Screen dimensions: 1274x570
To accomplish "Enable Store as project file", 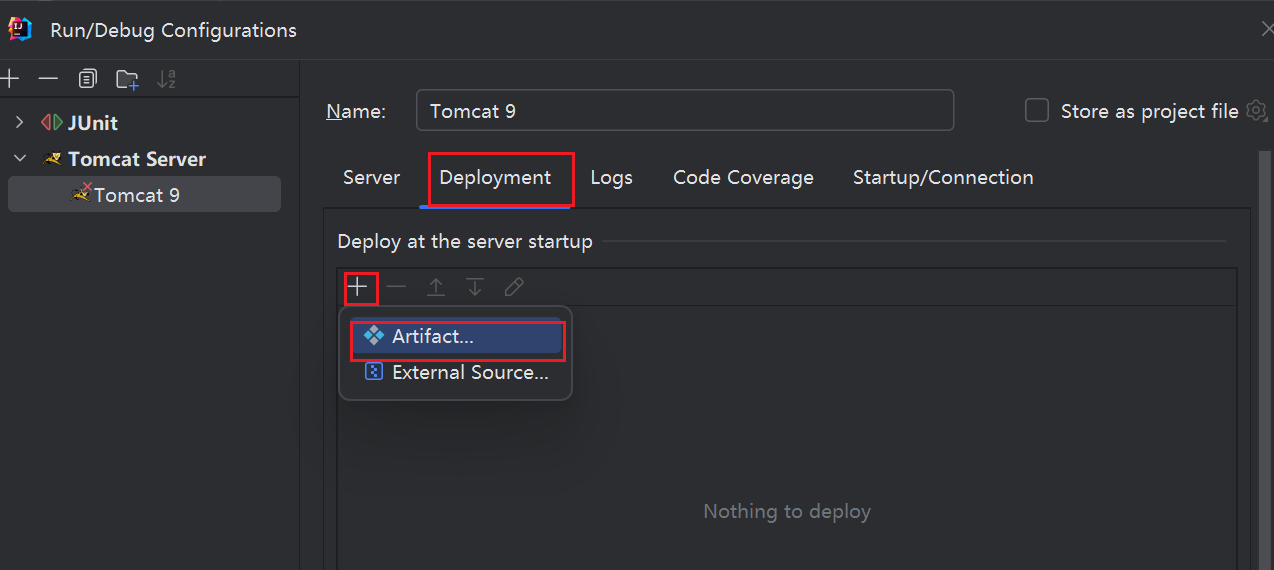I will click(x=1037, y=111).
